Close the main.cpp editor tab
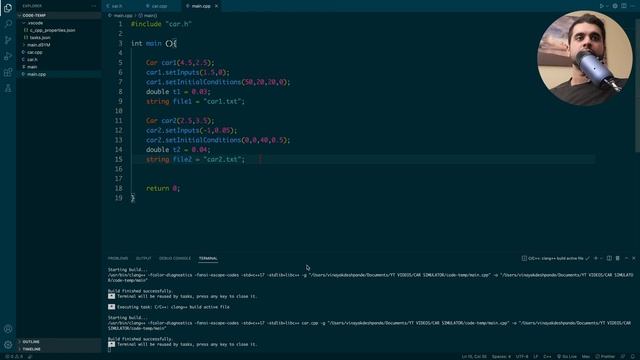The width and height of the screenshot is (640, 360). point(216,6)
